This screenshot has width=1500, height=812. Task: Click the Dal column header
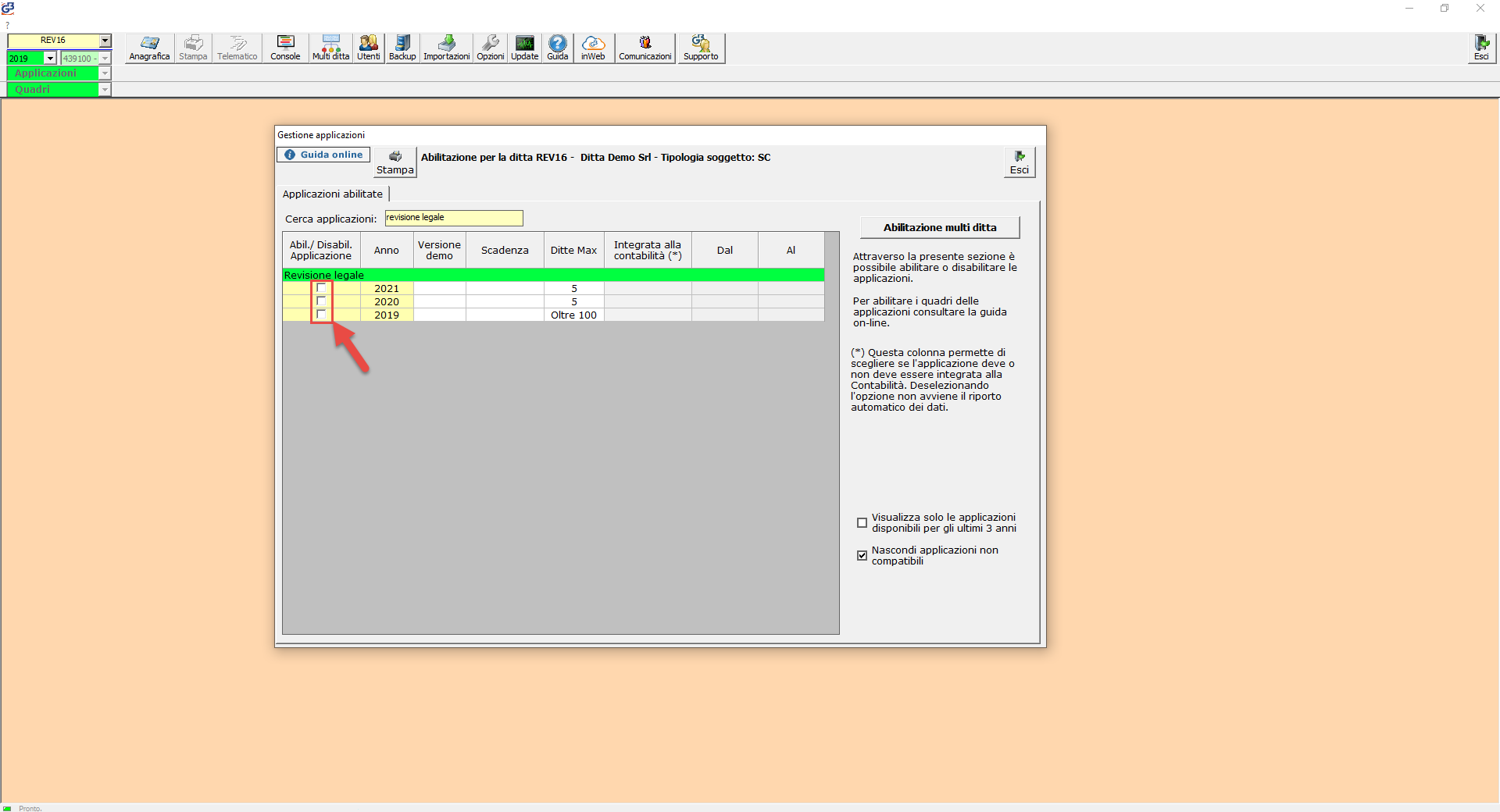point(725,250)
